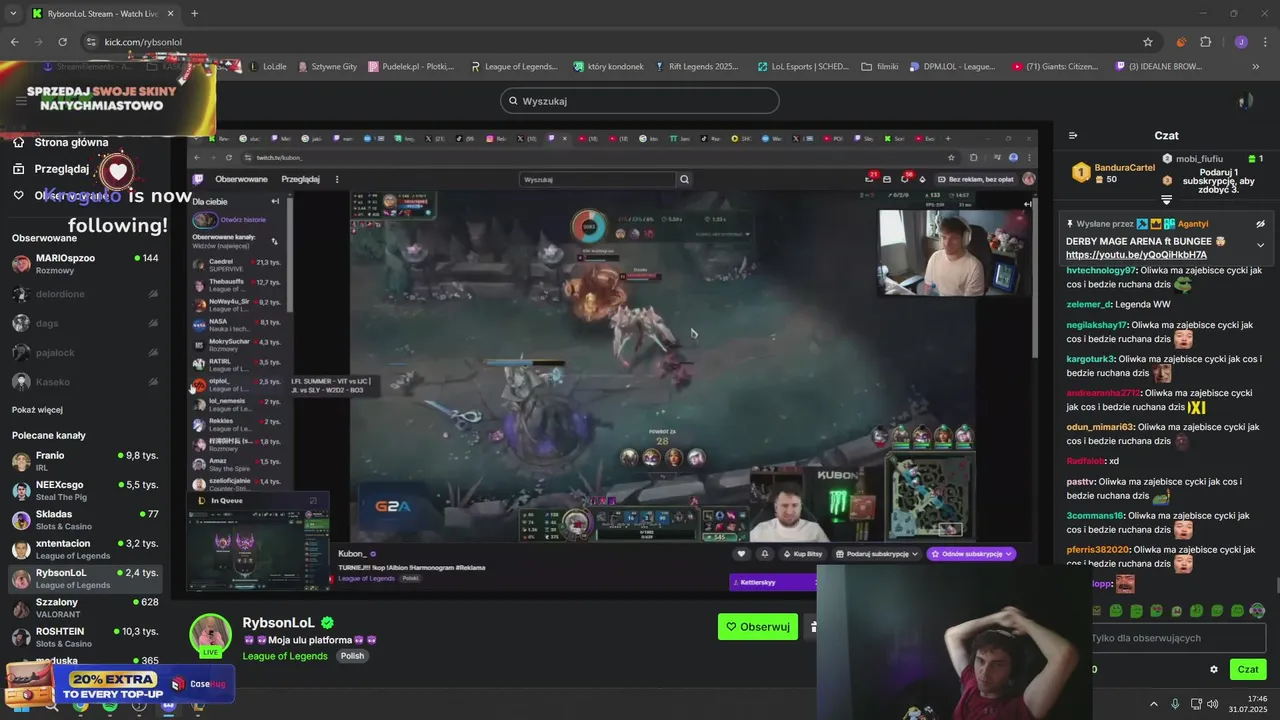Bookmark this page with the star icon
This screenshot has height=720, width=1280.
[1148, 42]
